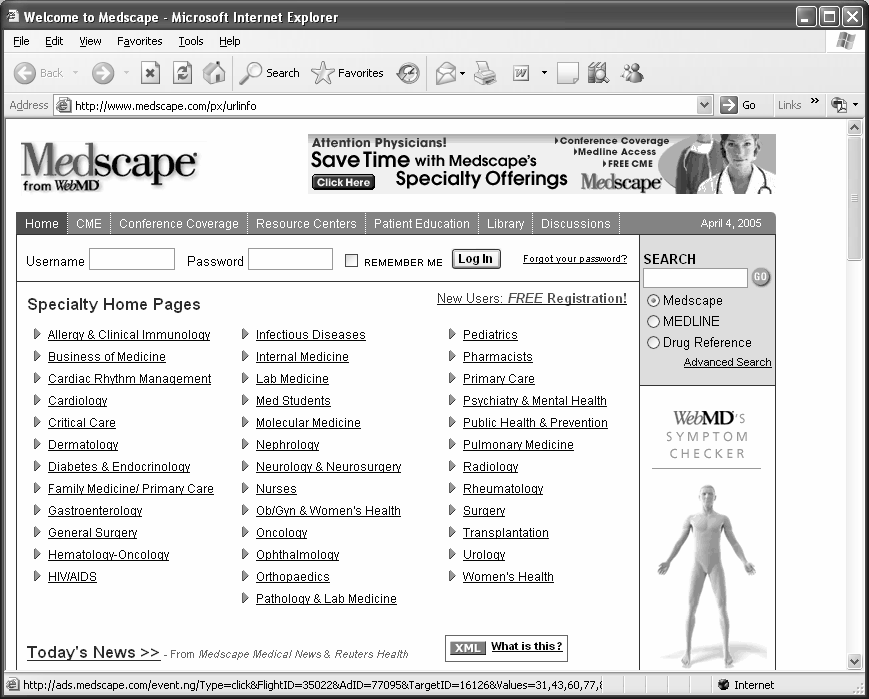Click in the Username field
The image size is (869, 699).
coord(132,259)
